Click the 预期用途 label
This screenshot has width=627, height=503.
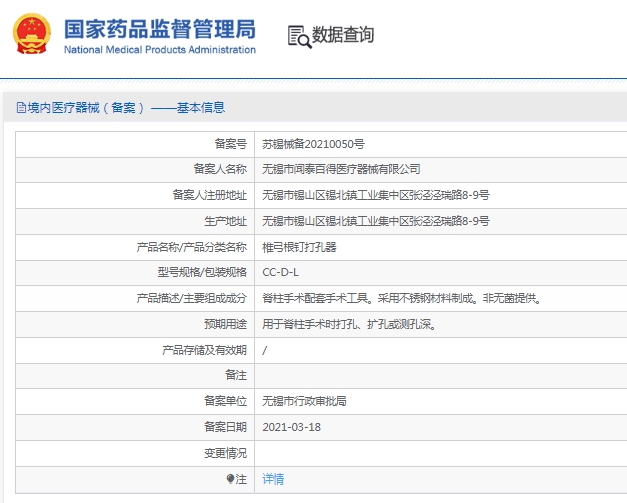tap(226, 324)
